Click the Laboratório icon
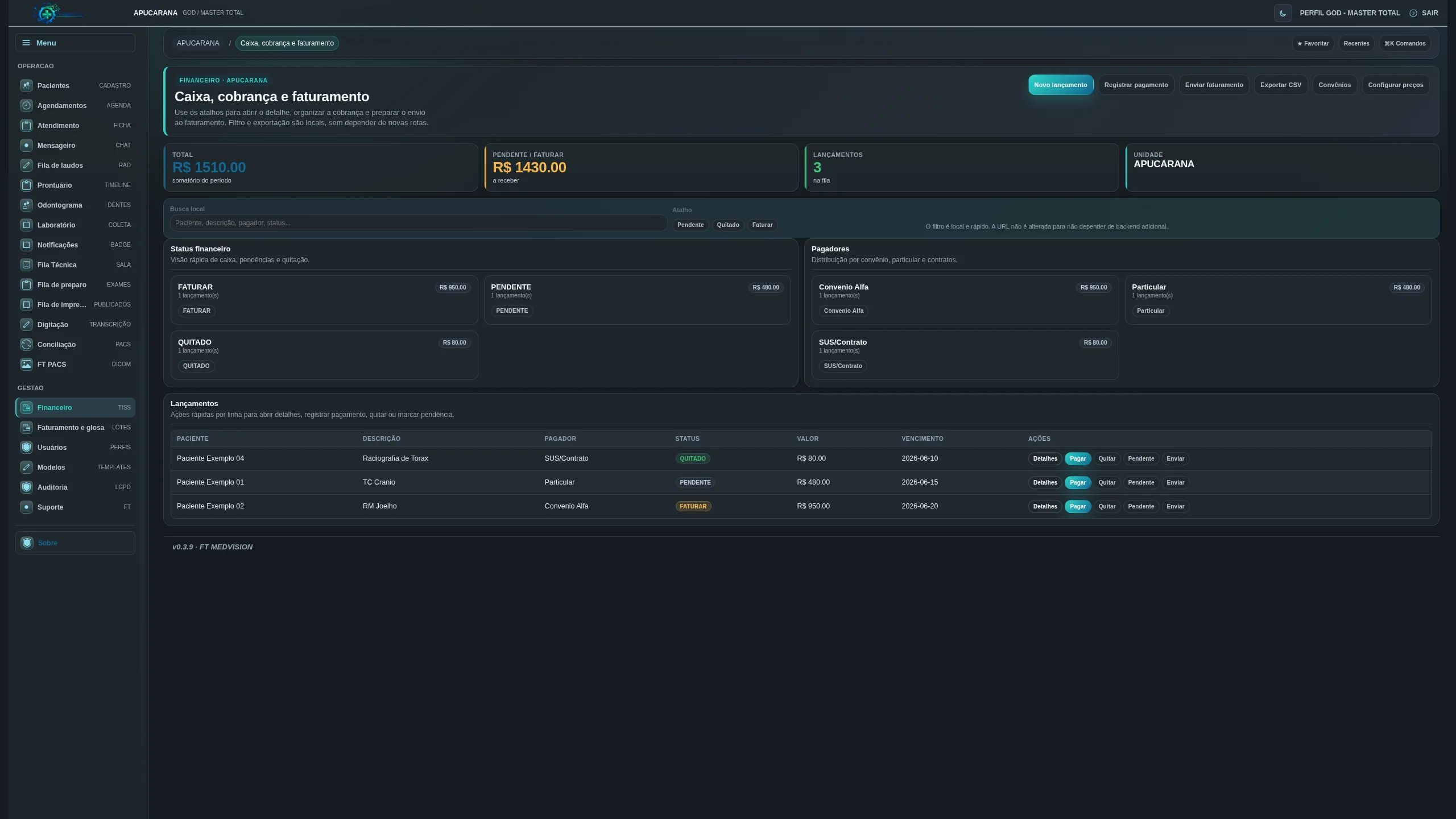Image resolution: width=1456 pixels, height=819 pixels. pos(26,225)
